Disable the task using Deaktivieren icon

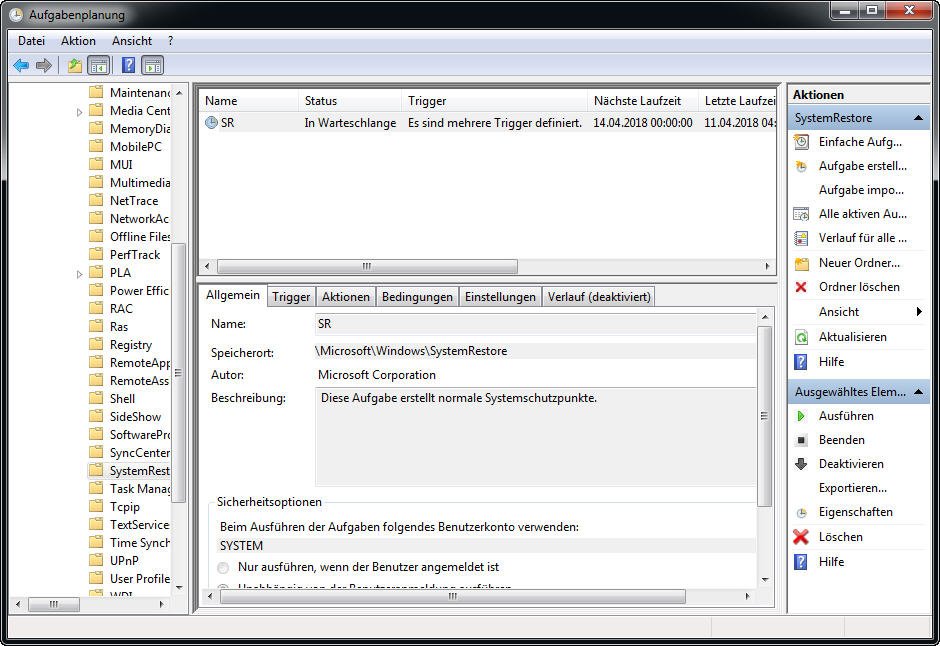801,464
